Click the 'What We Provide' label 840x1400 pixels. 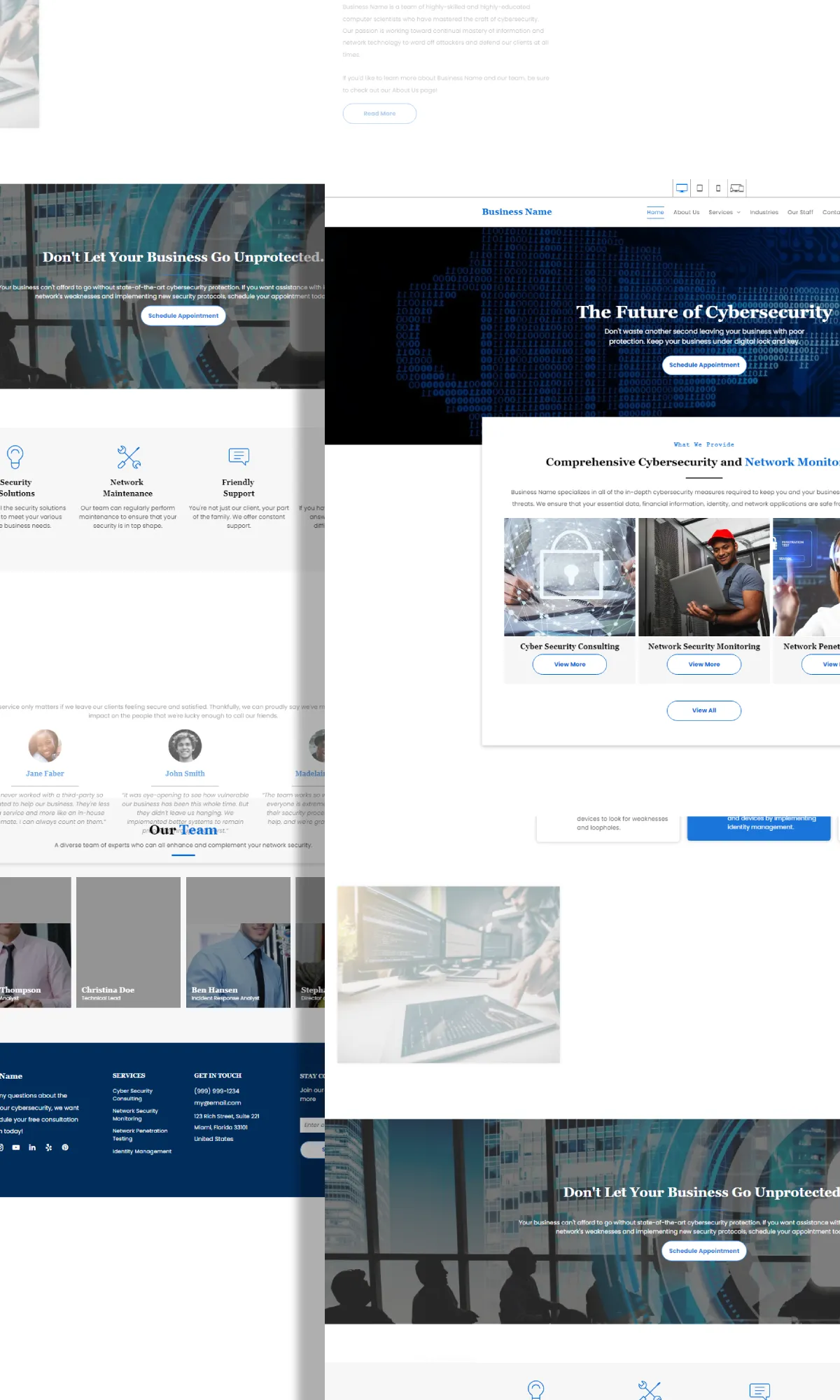click(704, 444)
